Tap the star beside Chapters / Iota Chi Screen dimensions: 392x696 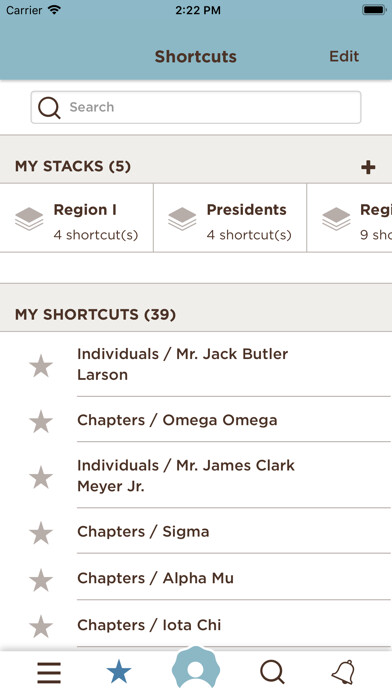(x=41, y=626)
